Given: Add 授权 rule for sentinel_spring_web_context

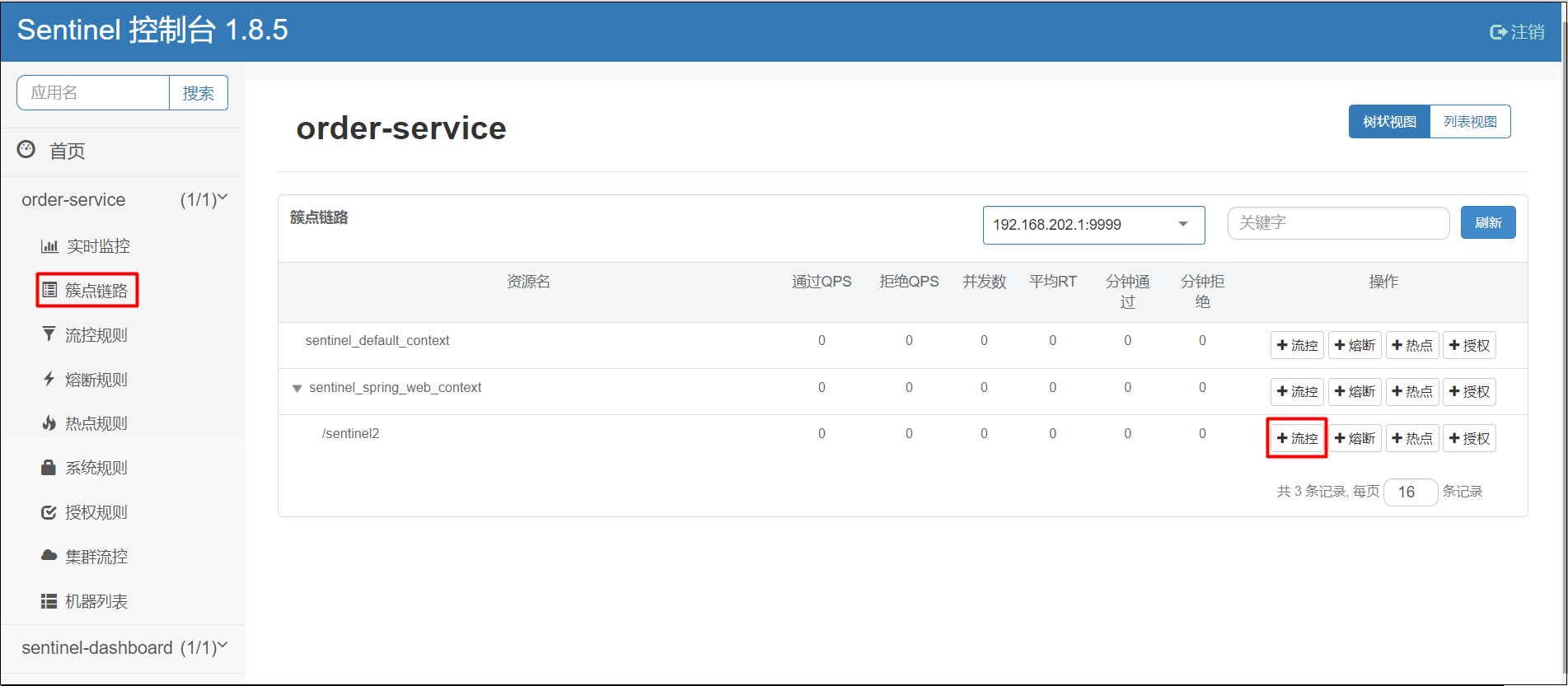Looking at the screenshot, I should [x=1469, y=391].
